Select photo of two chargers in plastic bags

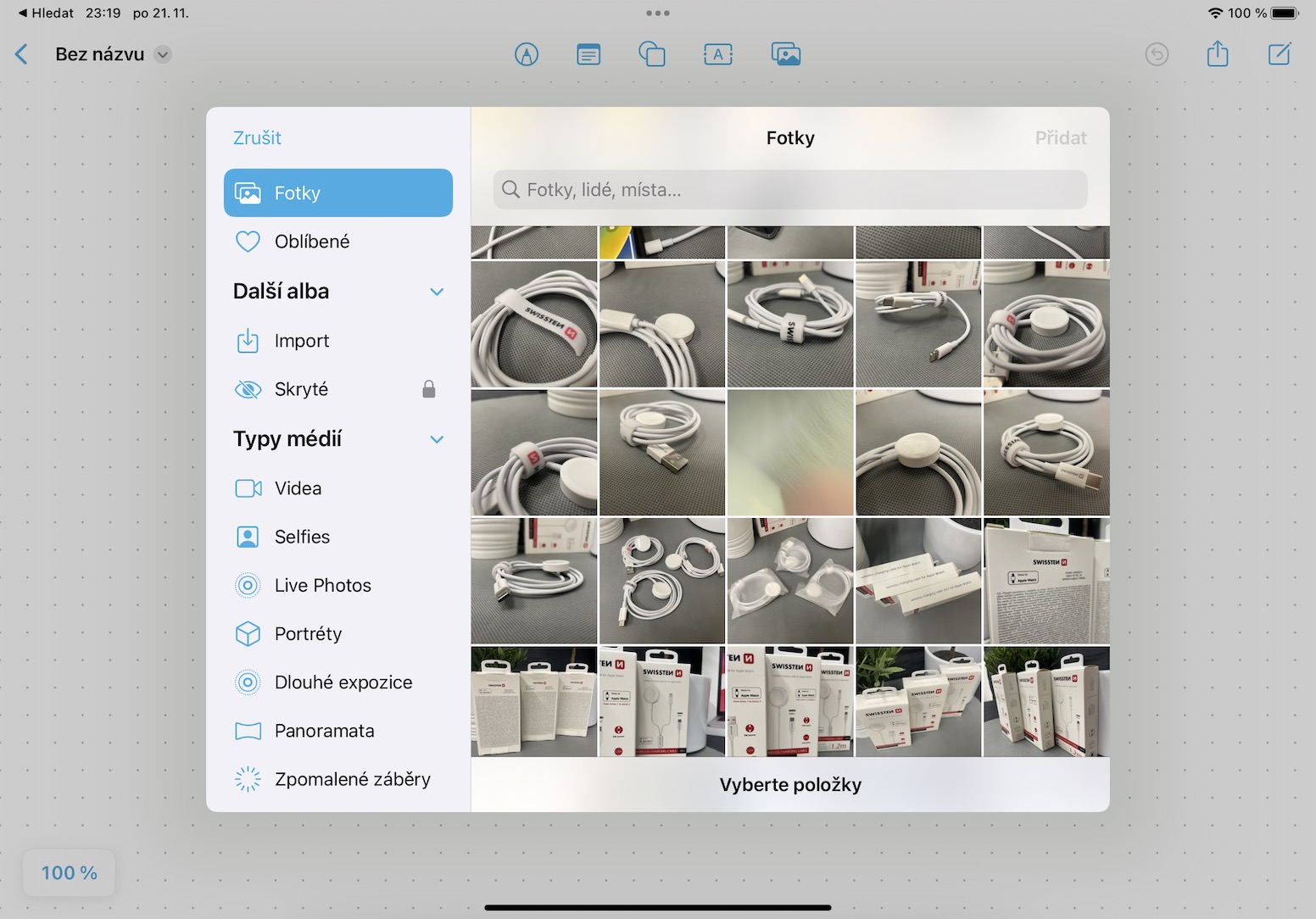[790, 581]
